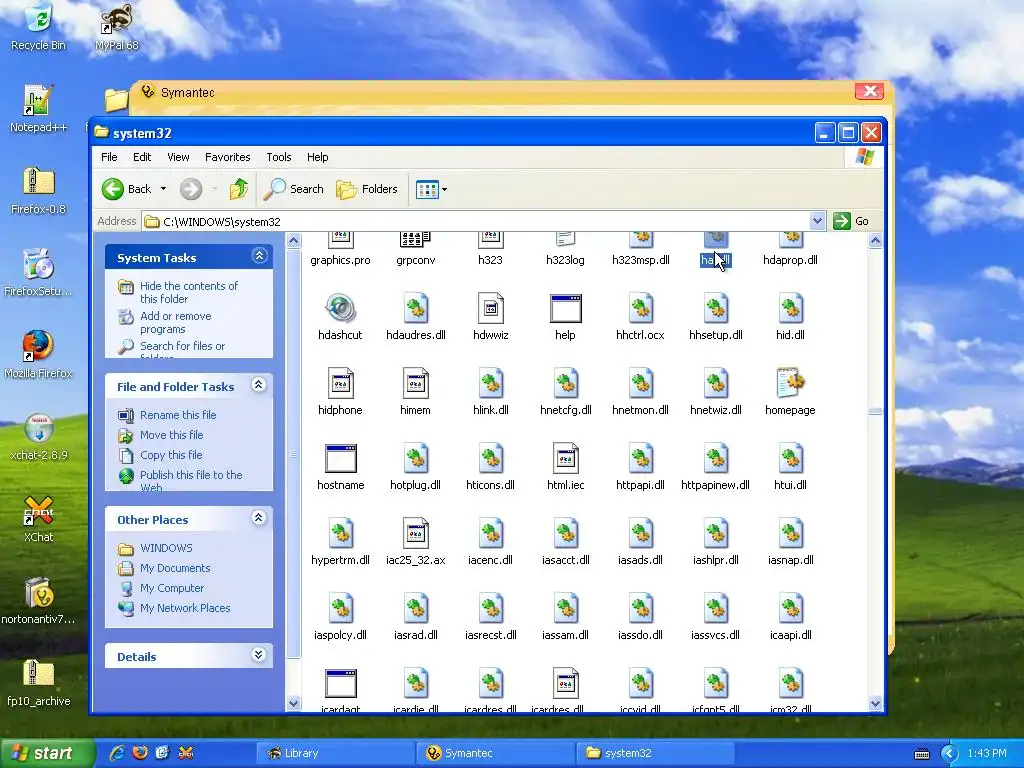Image resolution: width=1024 pixels, height=768 pixels.
Task: Open the File menu
Action: click(x=109, y=157)
